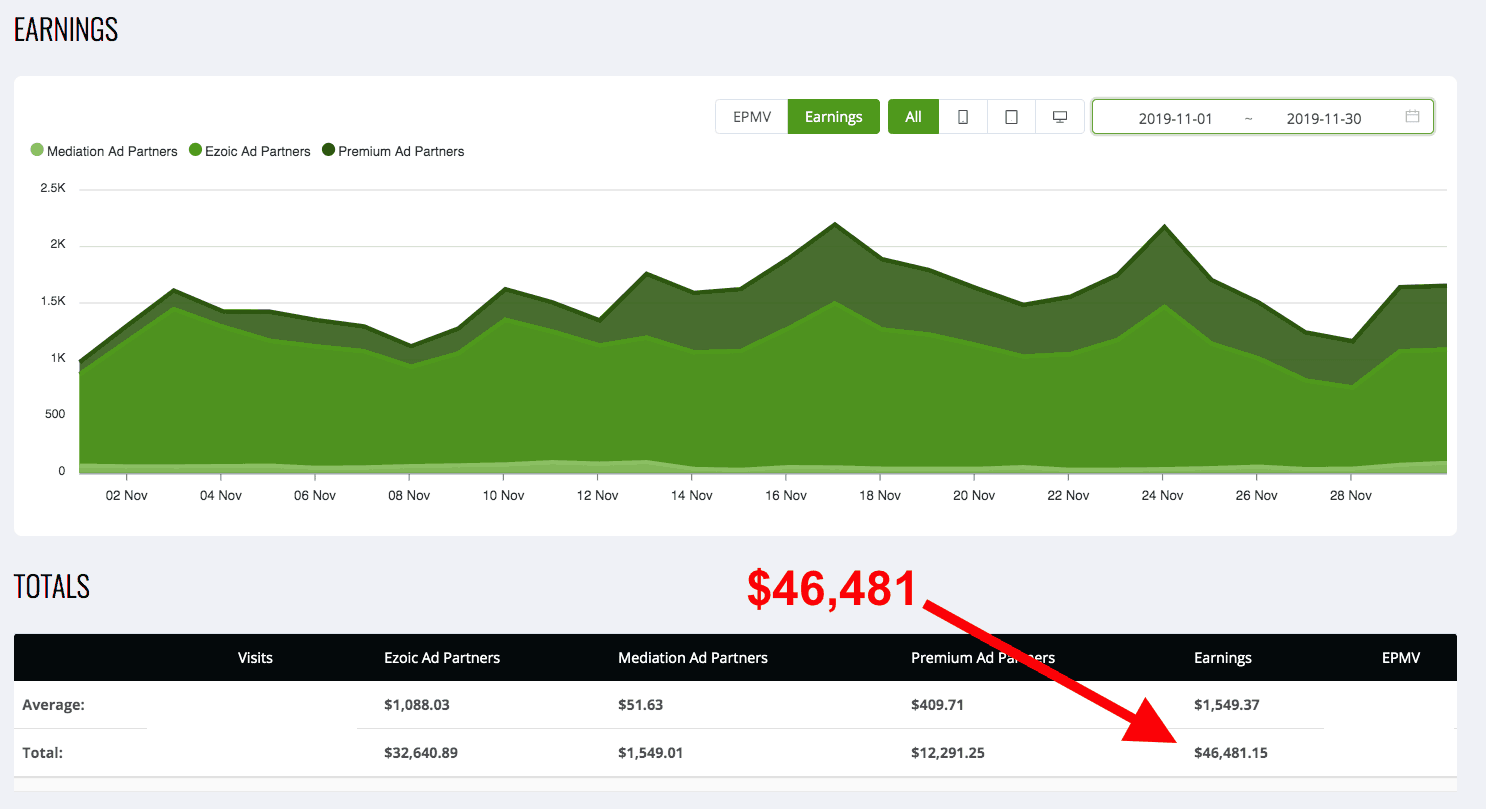This screenshot has height=809, width=1486.
Task: Select the total value $1,549.01
Action: point(651,753)
